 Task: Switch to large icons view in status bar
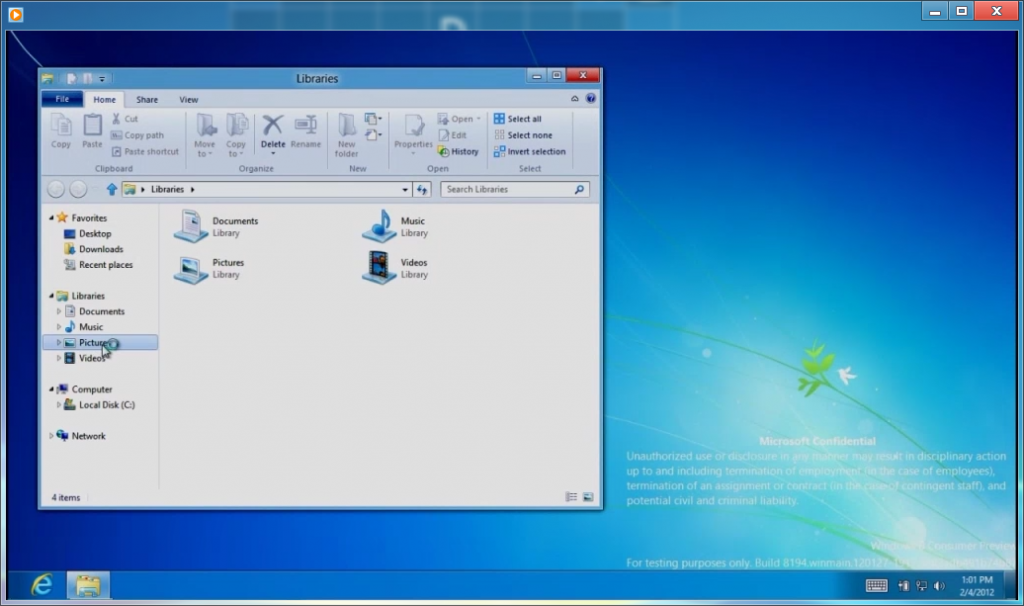pos(588,498)
